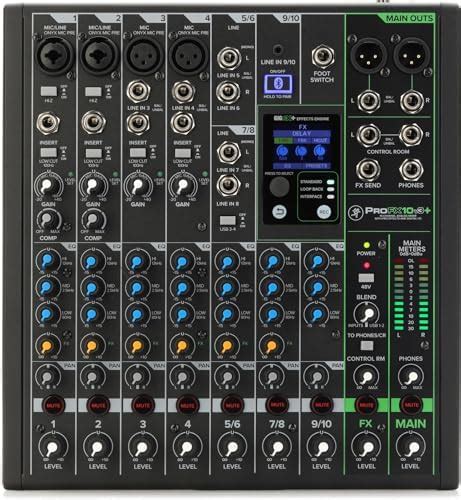
Task: Click channel 2 Insert jack
Action: point(94,123)
